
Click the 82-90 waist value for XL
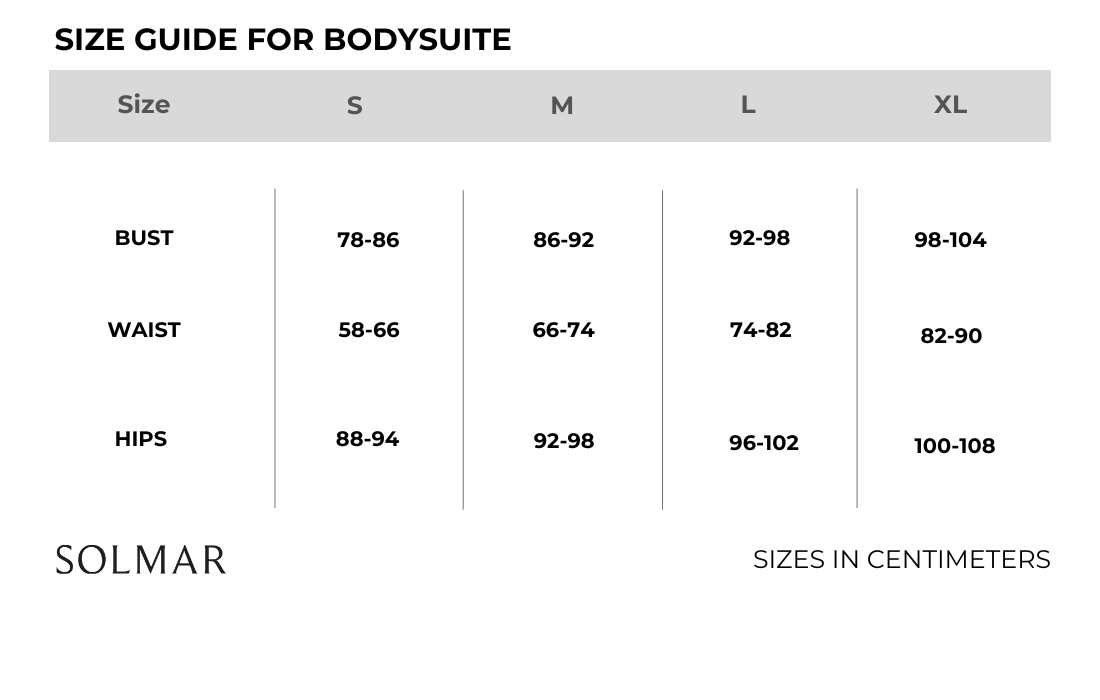(x=951, y=336)
